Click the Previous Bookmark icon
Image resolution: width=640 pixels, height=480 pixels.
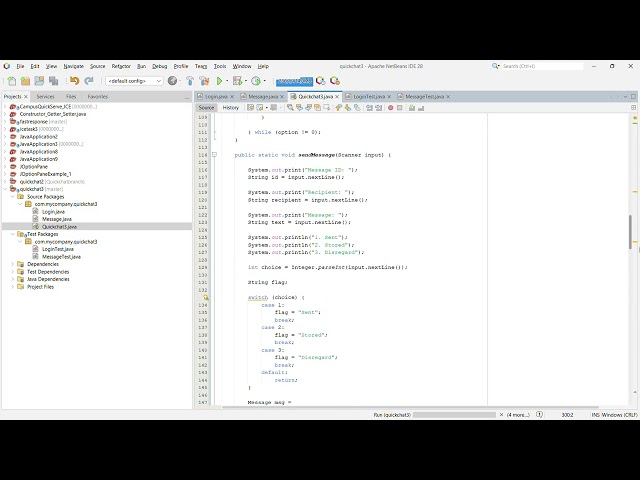click(338, 107)
